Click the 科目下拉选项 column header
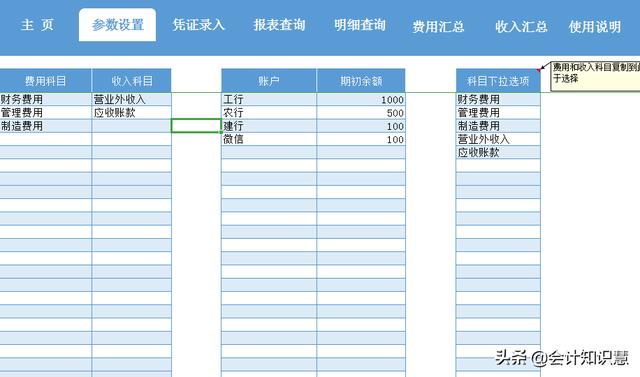 [498, 80]
